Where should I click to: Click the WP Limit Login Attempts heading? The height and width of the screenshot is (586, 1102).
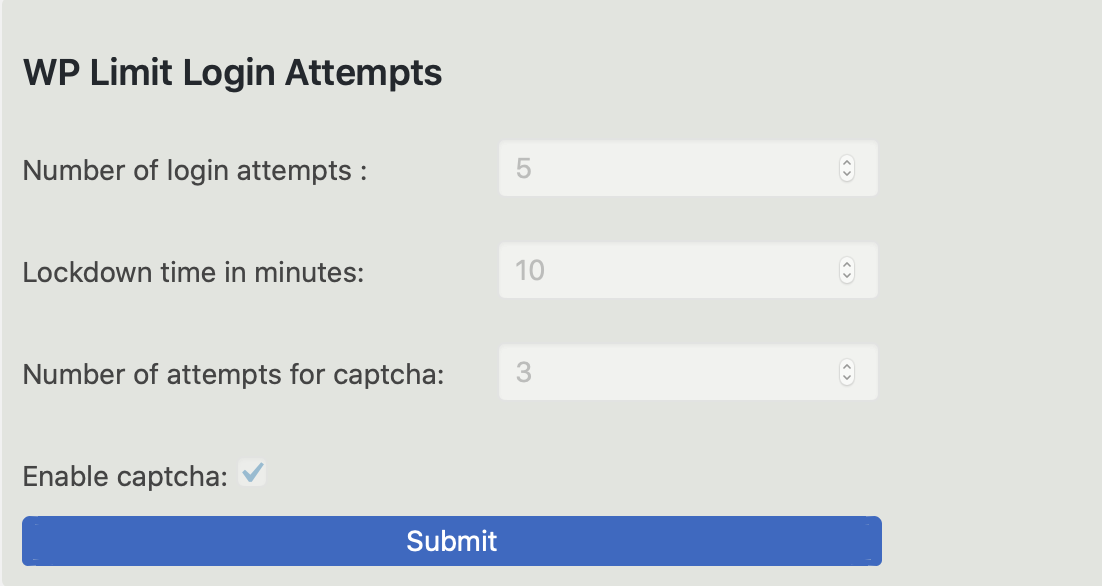coord(233,73)
